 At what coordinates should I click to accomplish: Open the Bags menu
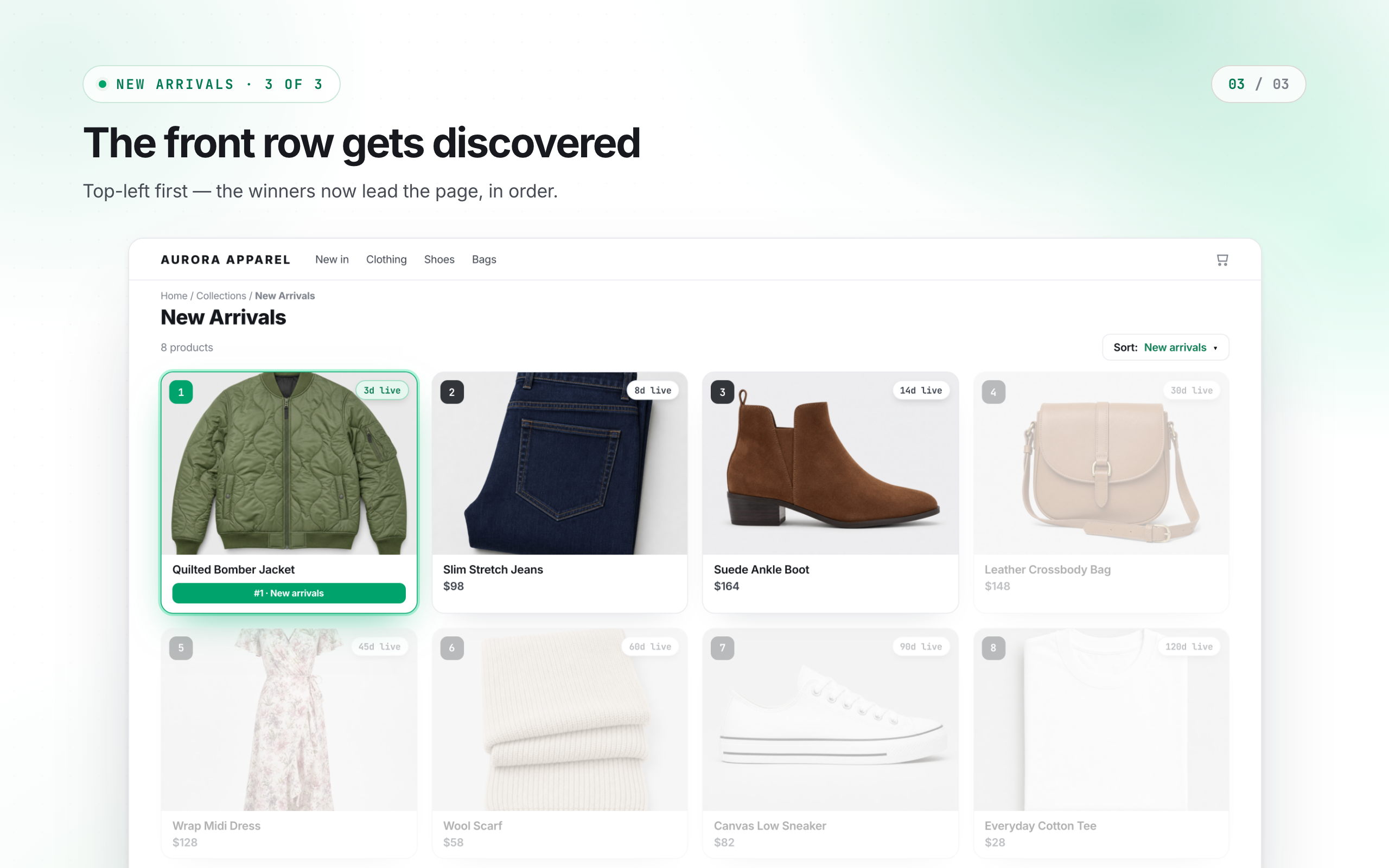(484, 259)
